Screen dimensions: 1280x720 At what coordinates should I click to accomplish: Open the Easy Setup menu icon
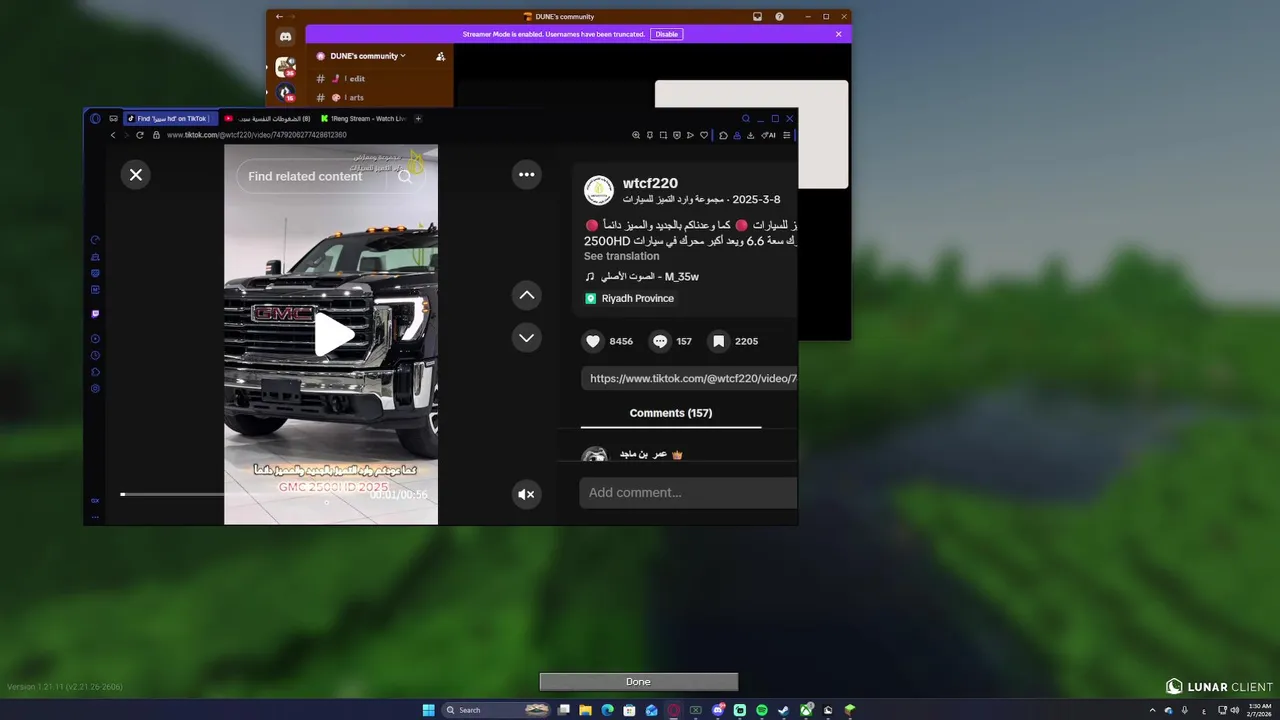787,135
